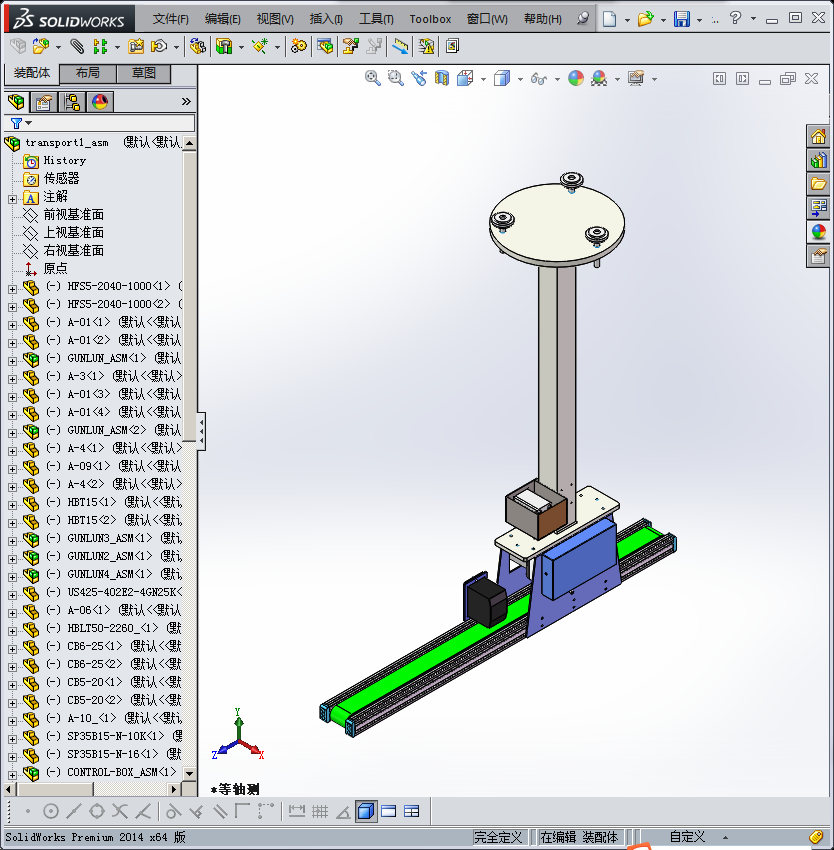Click the Help question mark icon
834x850 pixels.
click(x=735, y=18)
